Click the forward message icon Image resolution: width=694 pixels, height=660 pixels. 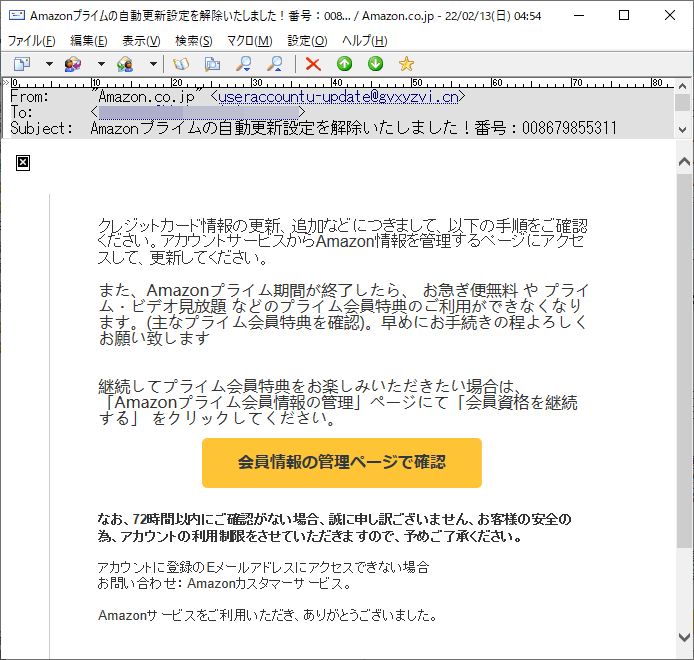tap(125, 64)
